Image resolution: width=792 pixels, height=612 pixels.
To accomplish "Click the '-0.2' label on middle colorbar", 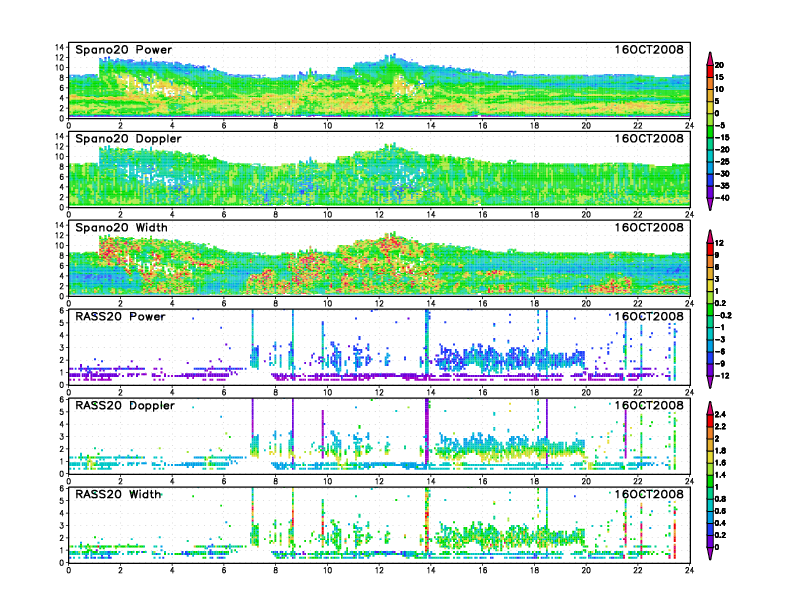I will pyautogui.click(x=723, y=315).
